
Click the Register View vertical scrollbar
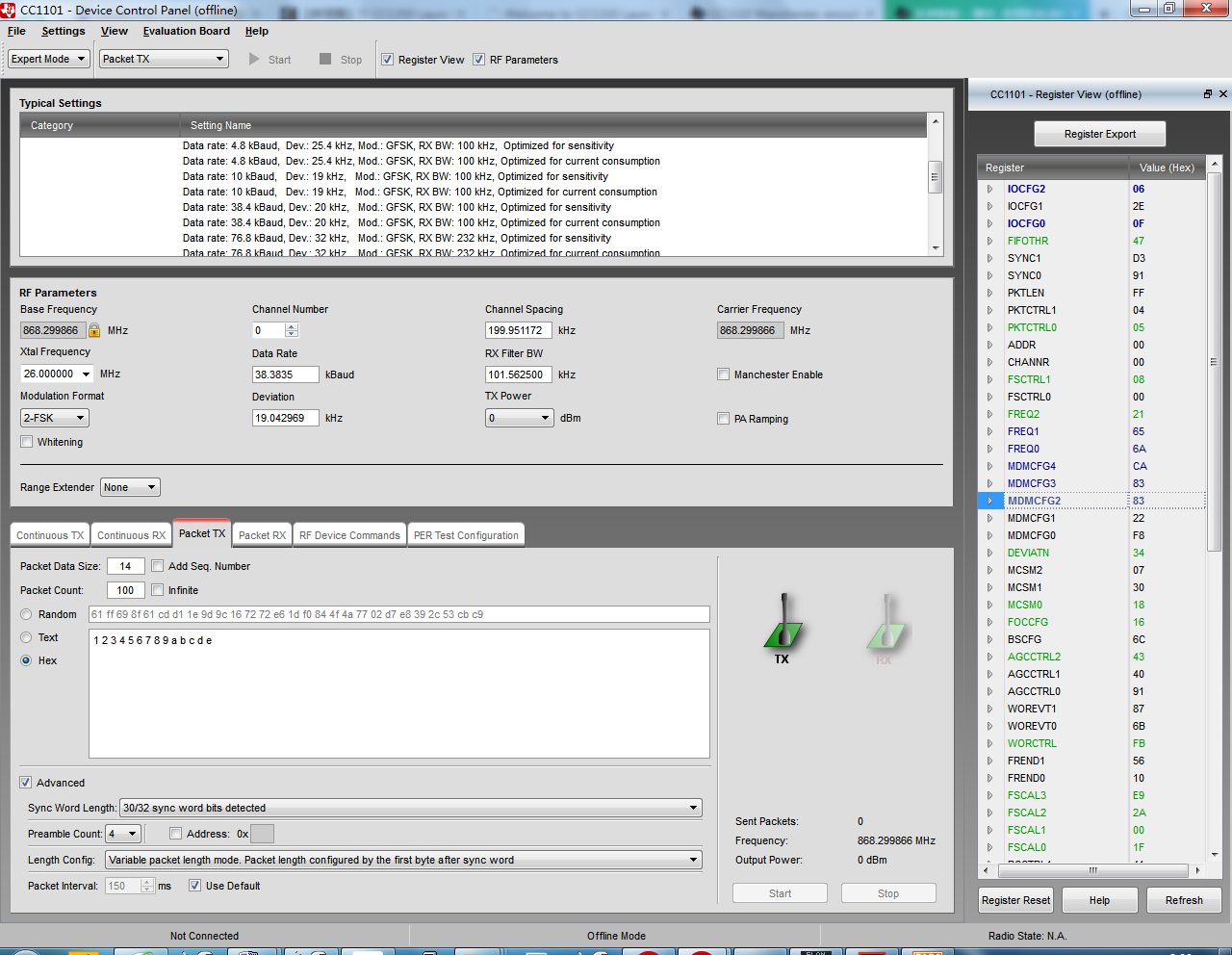tap(1214, 508)
